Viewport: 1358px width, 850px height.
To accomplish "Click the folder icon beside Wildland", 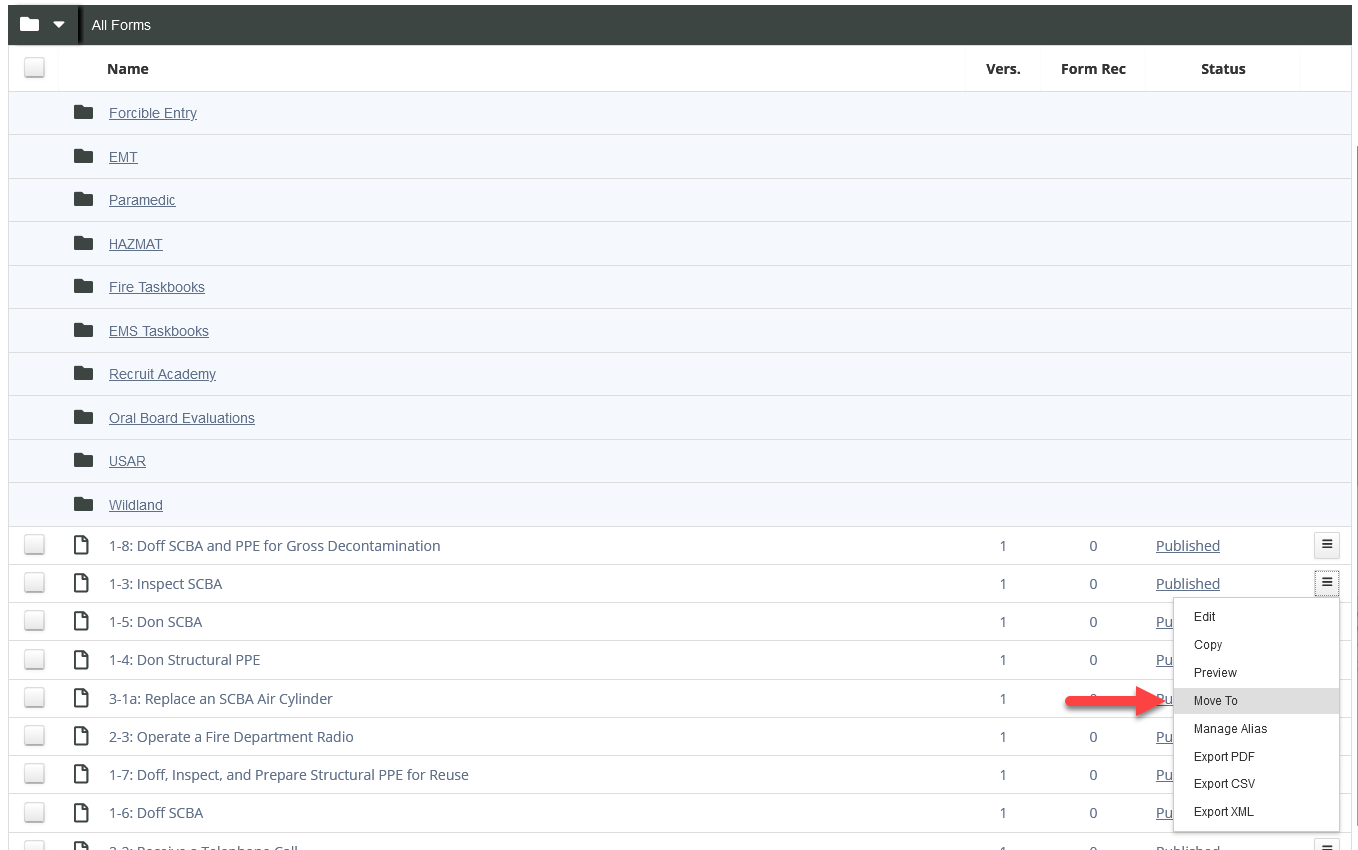I will (x=83, y=504).
